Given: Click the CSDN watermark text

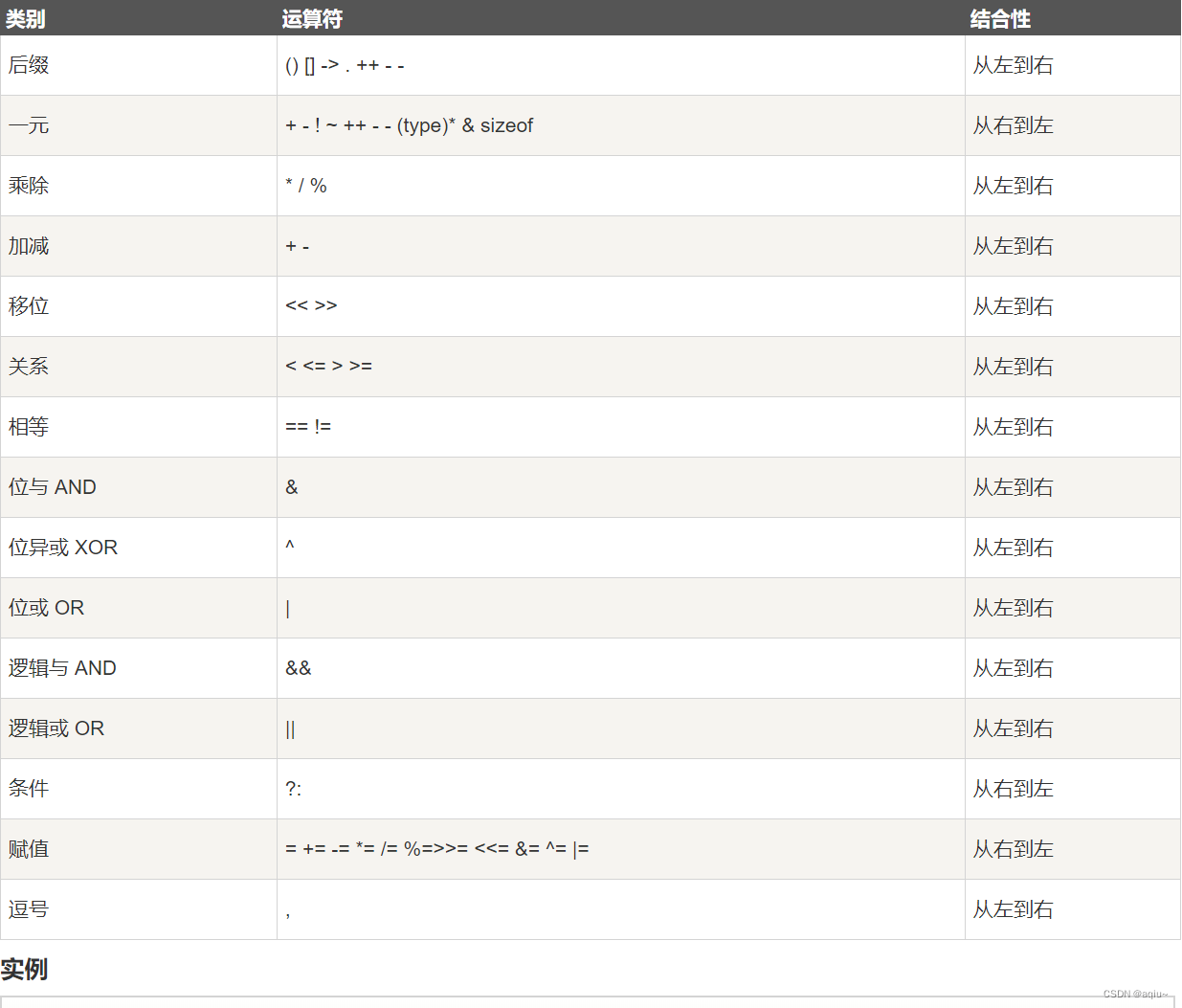Looking at the screenshot, I should coord(1136,994).
